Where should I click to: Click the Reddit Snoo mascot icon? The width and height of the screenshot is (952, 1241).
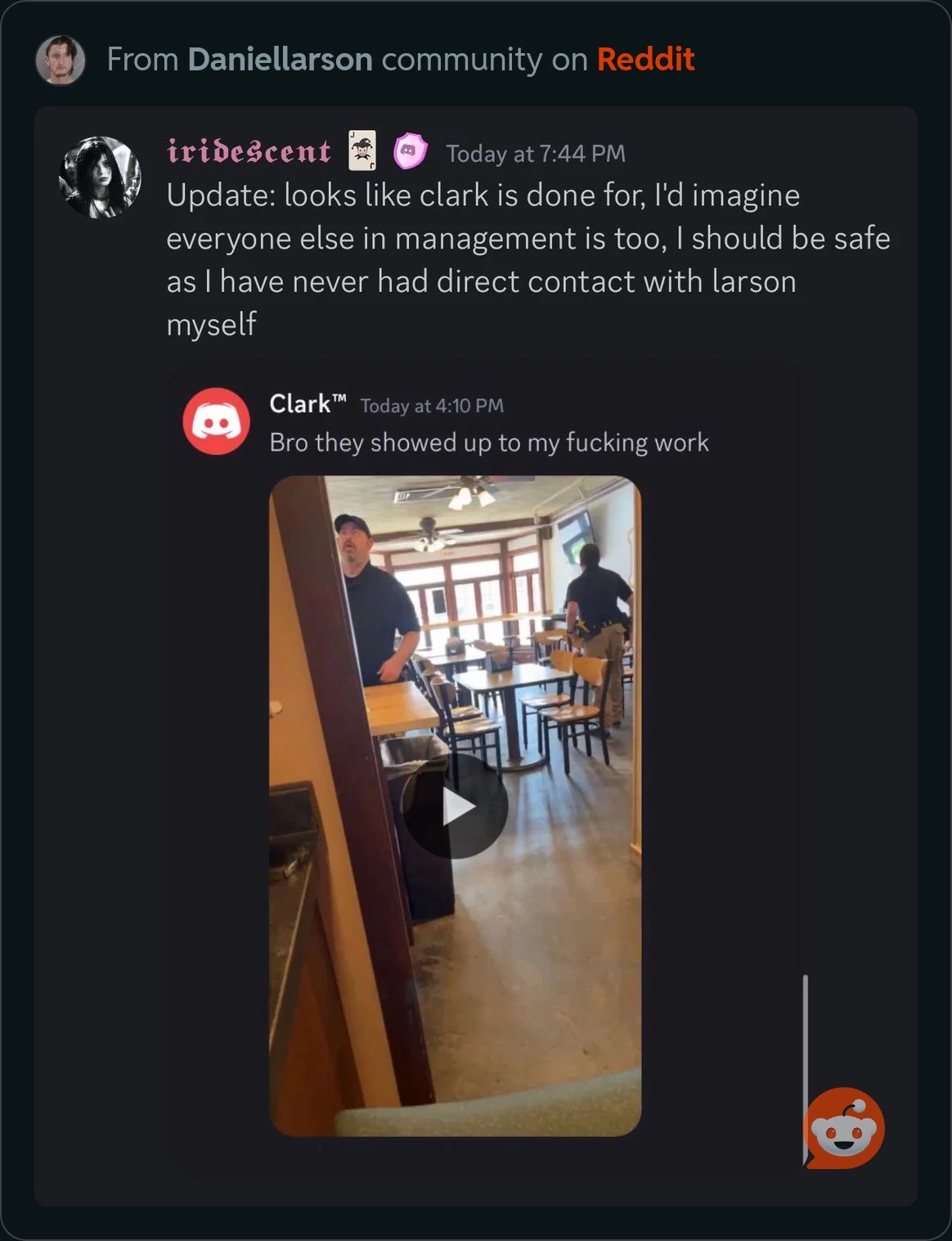[x=844, y=1128]
